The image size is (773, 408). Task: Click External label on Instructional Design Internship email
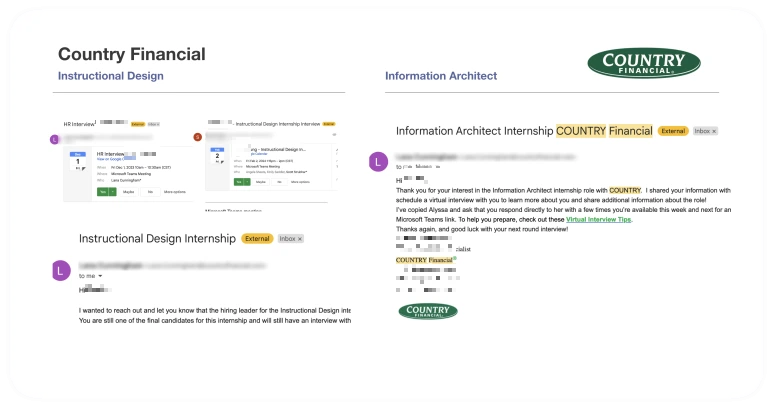pyautogui.click(x=257, y=238)
